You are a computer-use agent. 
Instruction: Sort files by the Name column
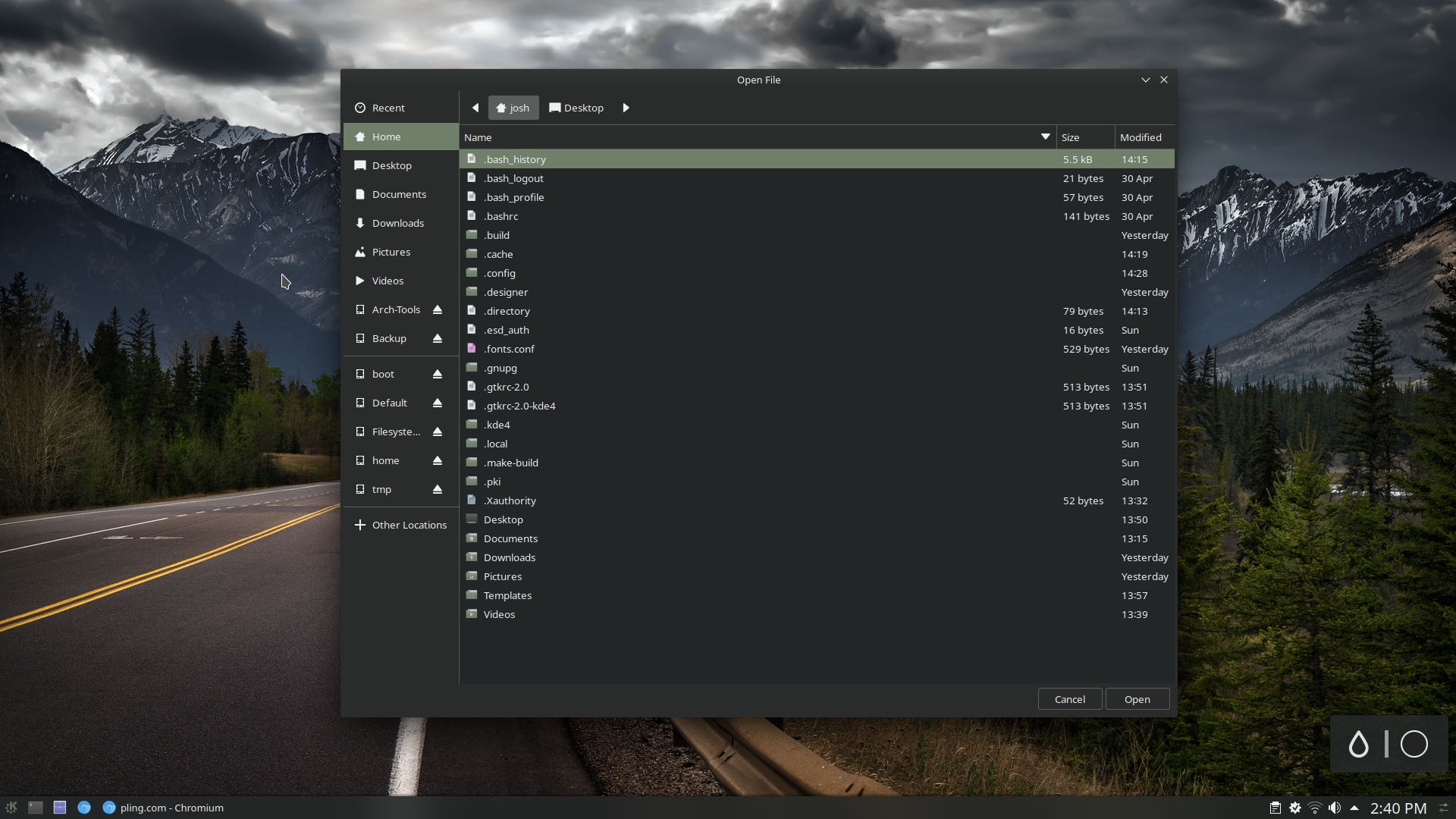758,137
